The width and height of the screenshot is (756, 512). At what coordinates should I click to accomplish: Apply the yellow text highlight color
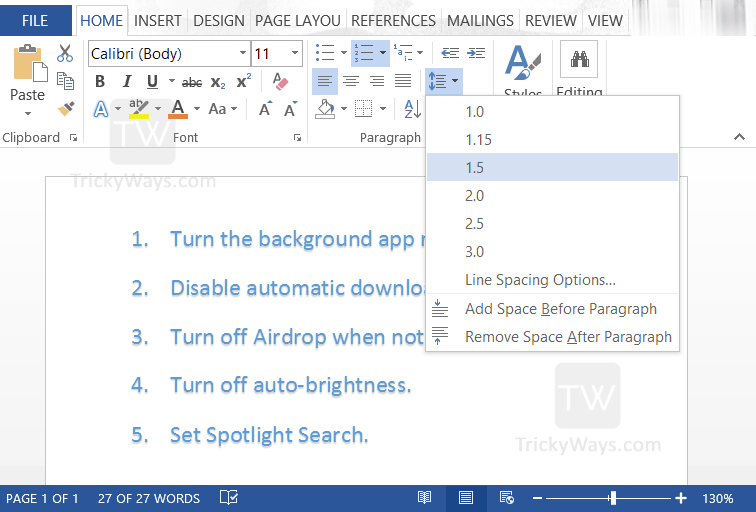coord(139,109)
